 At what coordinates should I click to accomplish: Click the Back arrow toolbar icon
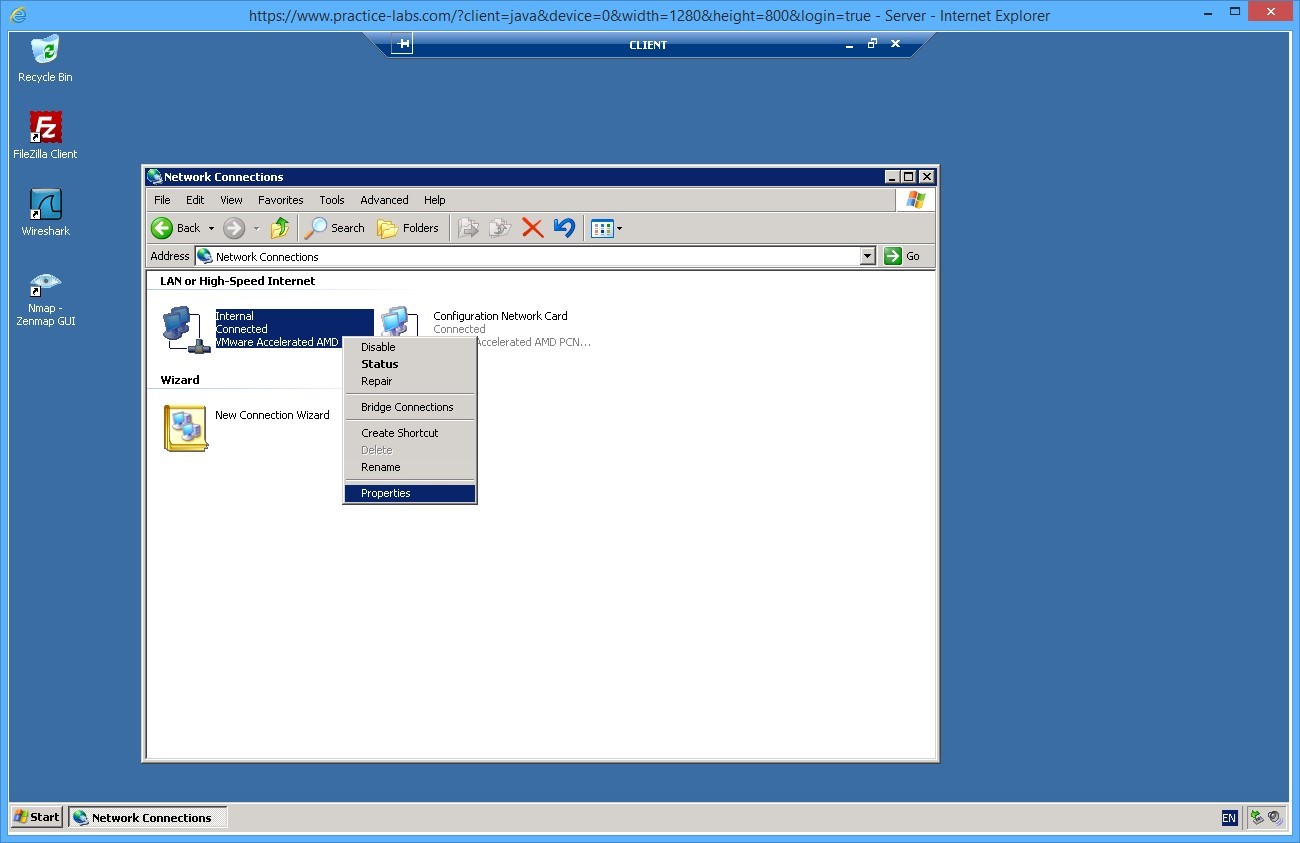(x=163, y=228)
